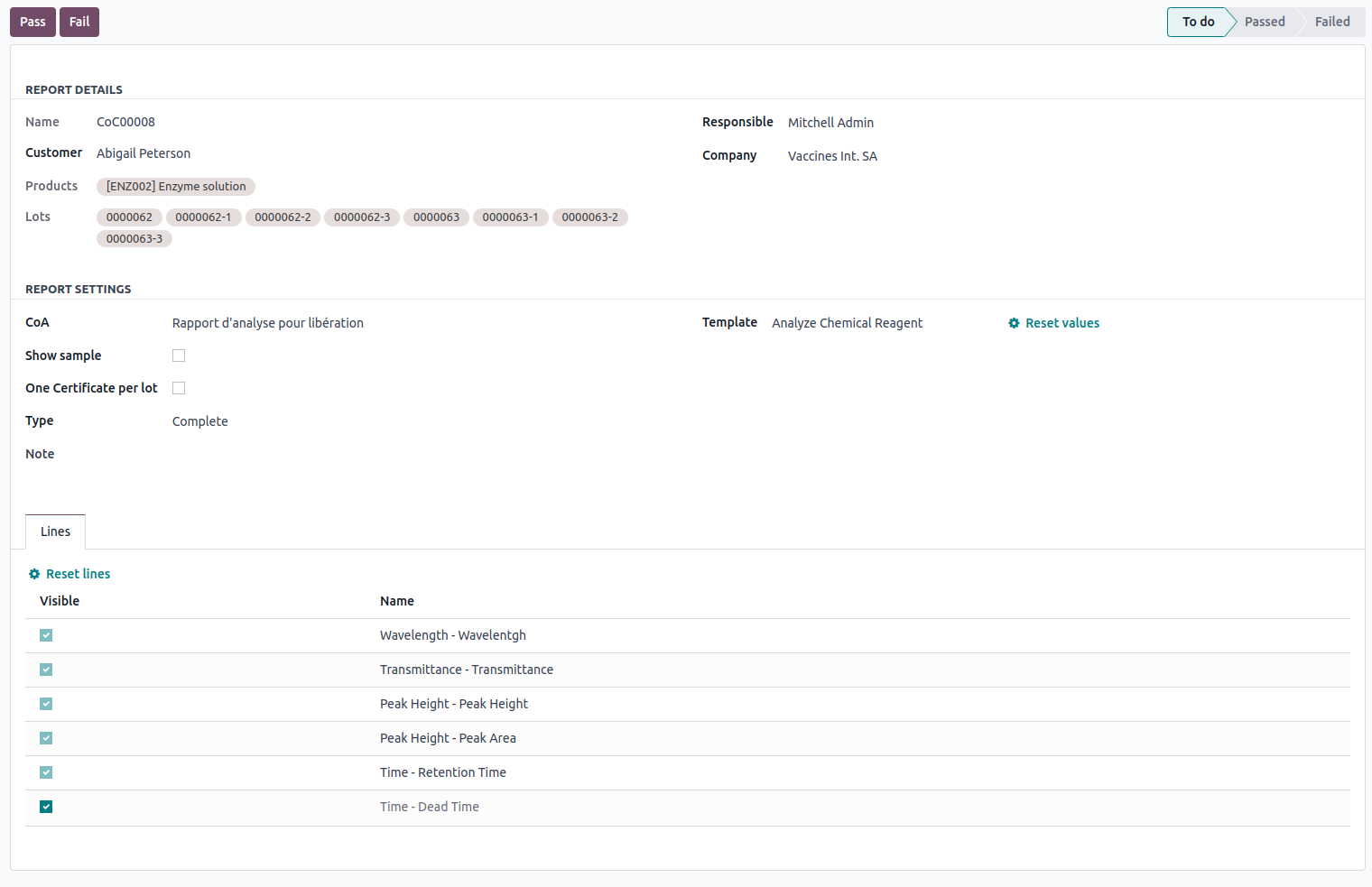Click the gear icon beside Reset lines
Image resolution: width=1372 pixels, height=887 pixels.
click(34, 574)
